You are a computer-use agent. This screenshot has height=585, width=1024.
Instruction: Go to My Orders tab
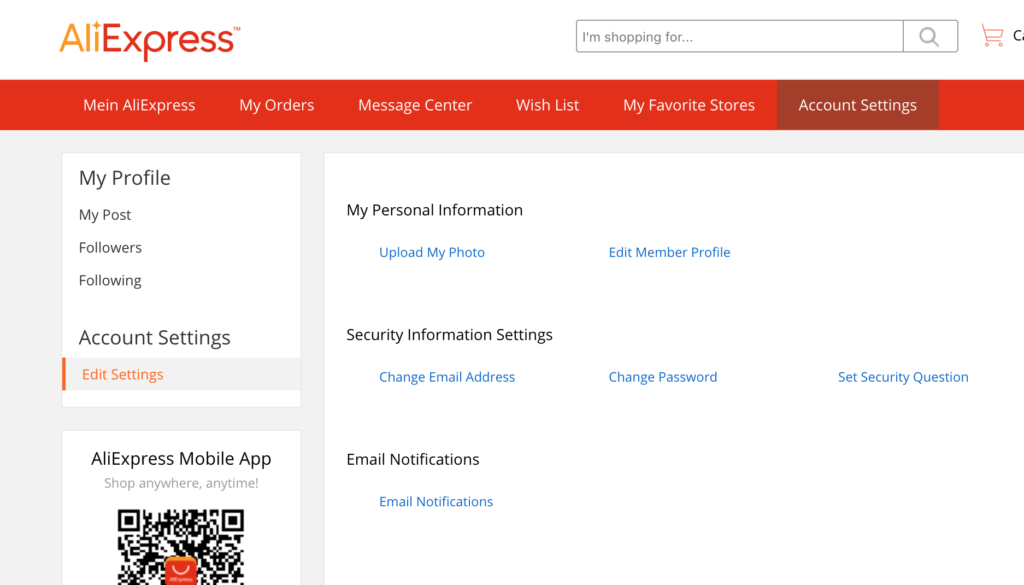pos(276,105)
